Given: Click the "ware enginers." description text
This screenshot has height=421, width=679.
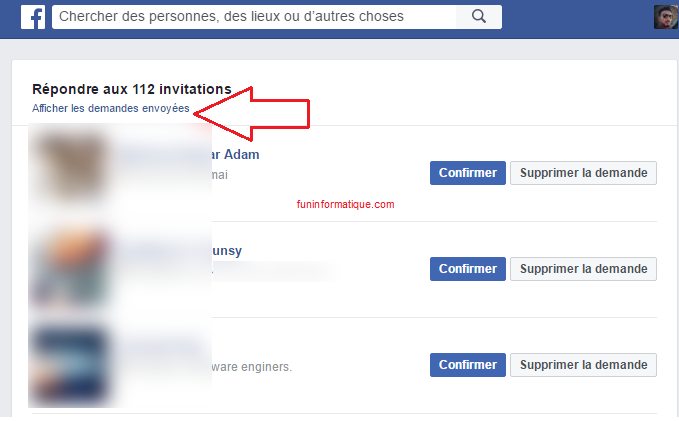Looking at the screenshot, I should [252, 367].
